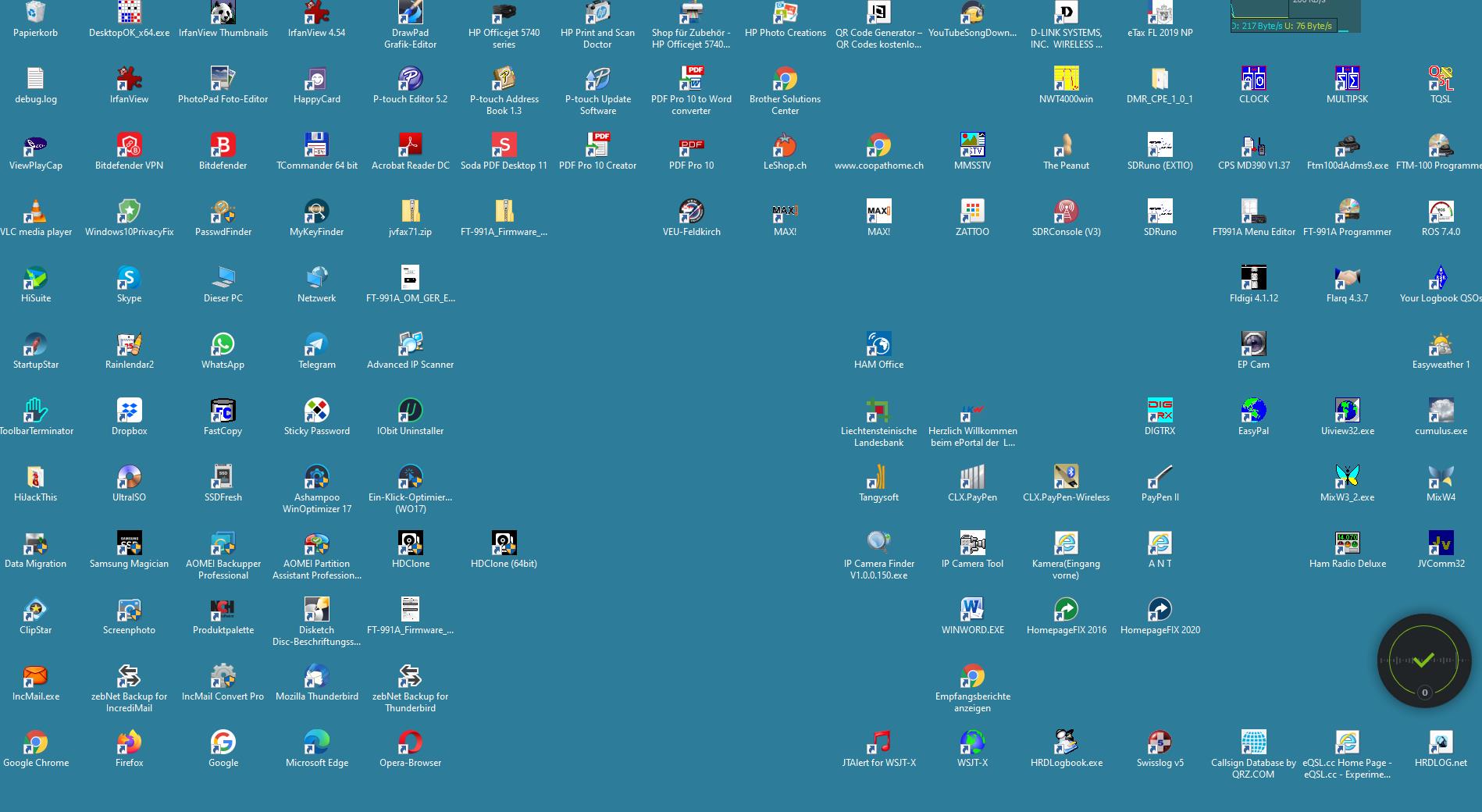
Task: Launch WINWORD.EXE shortcut
Action: tap(973, 610)
